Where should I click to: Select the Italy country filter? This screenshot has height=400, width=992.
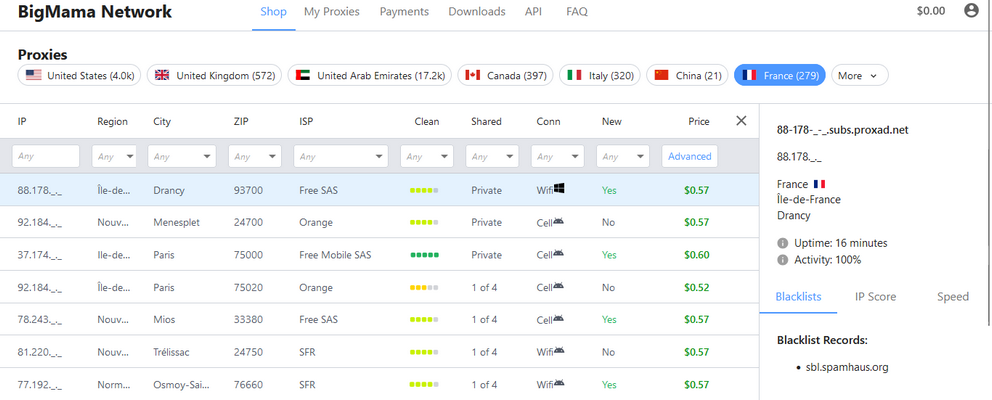click(600, 75)
